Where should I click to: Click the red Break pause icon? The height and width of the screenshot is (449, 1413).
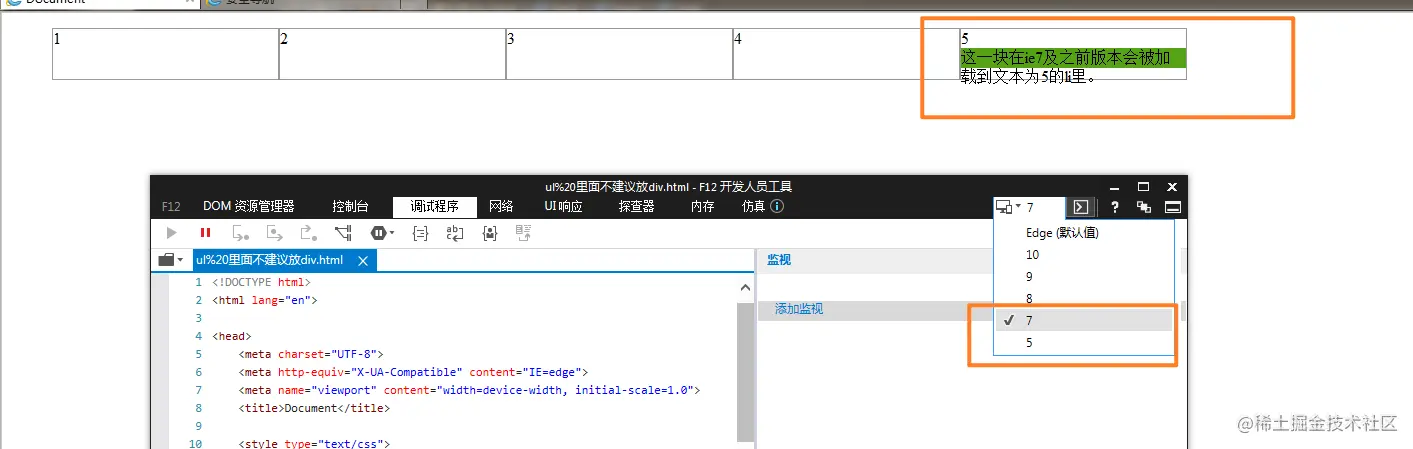[206, 233]
